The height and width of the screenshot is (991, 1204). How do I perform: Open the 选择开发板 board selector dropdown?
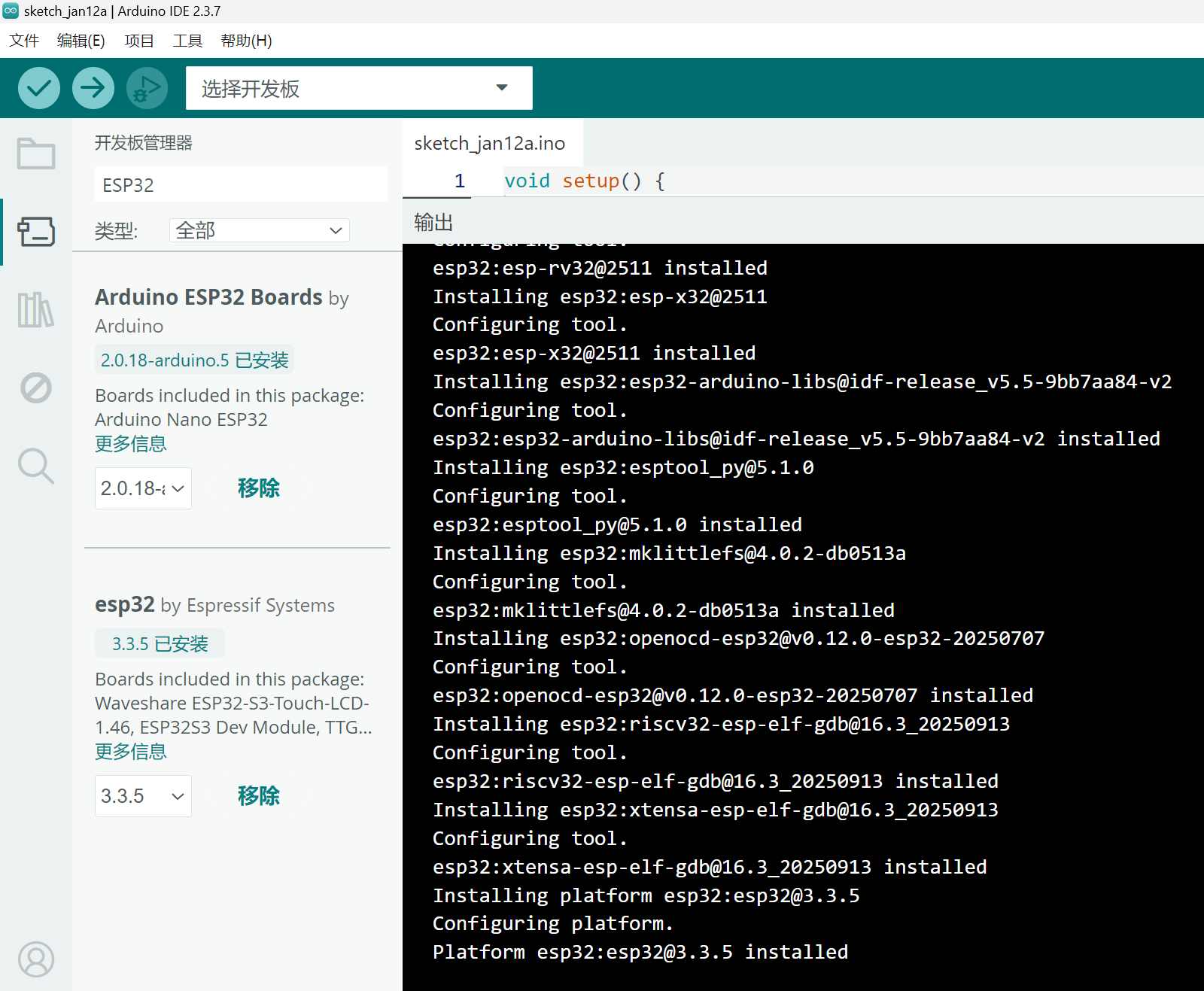(359, 88)
